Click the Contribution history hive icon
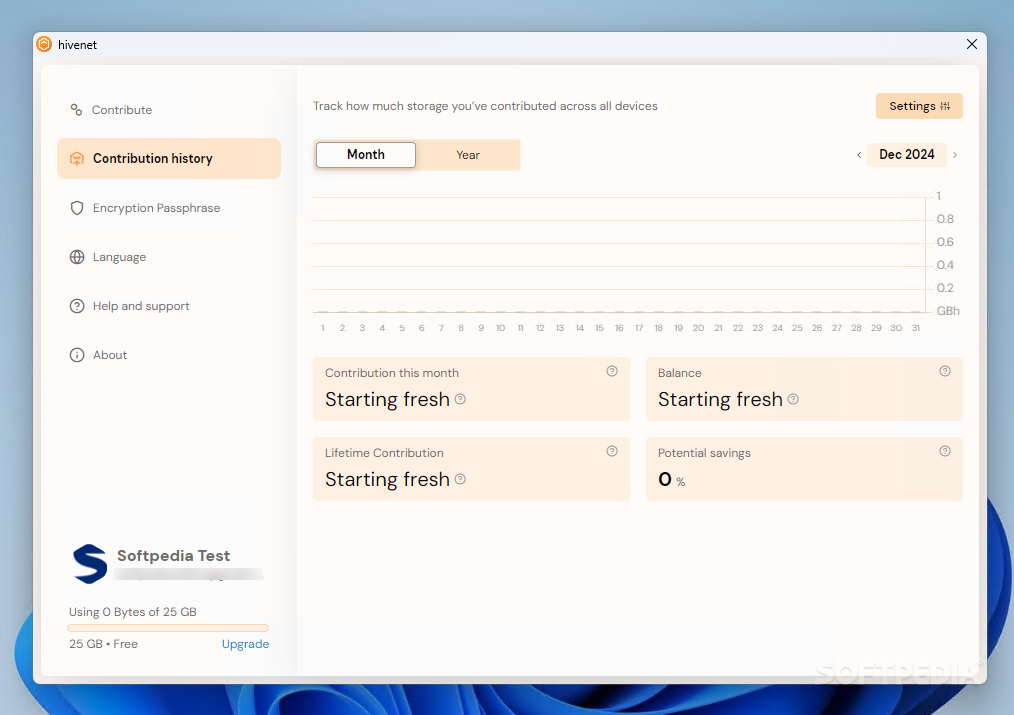This screenshot has height=715, width=1014. (76, 158)
